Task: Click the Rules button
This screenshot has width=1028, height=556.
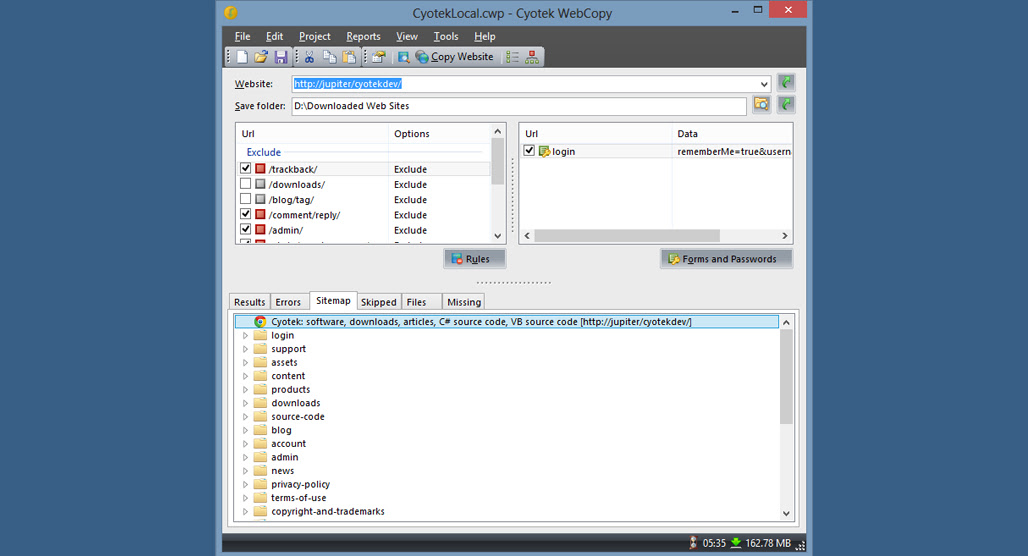Action: click(475, 259)
